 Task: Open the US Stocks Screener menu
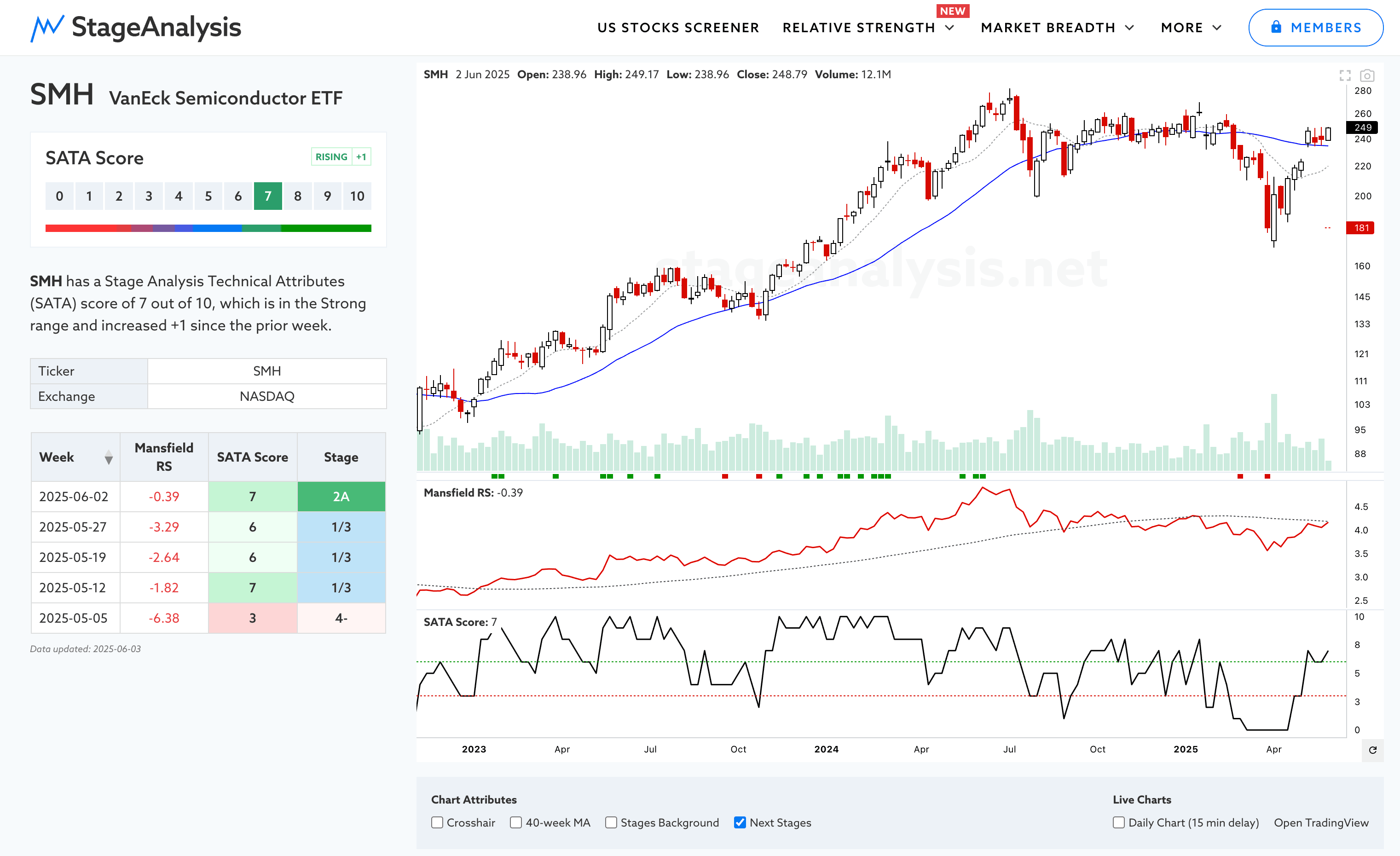[x=678, y=28]
